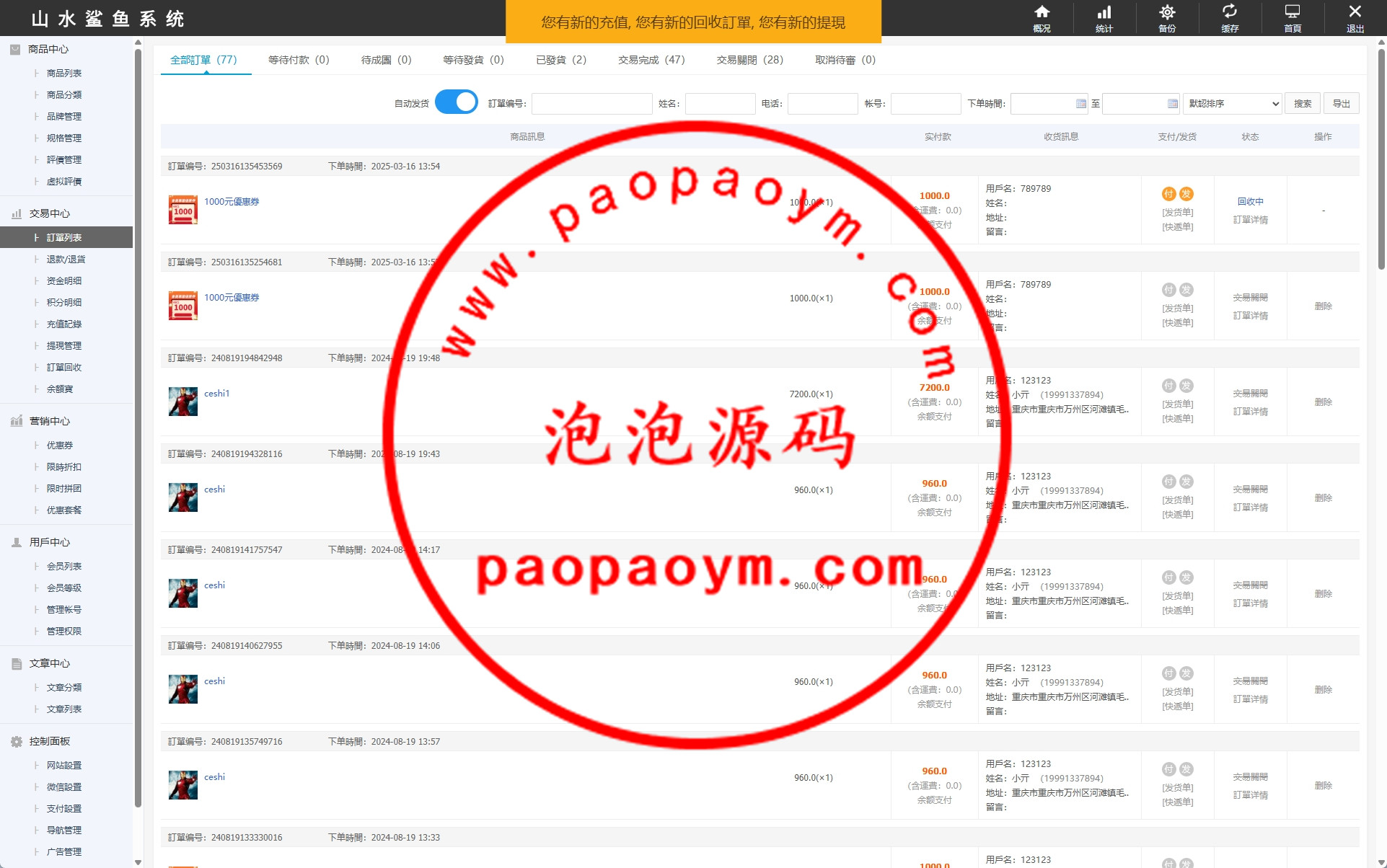The image size is (1387, 868).
Task: Click ceshi1 product thumbnail image
Action: (x=183, y=402)
